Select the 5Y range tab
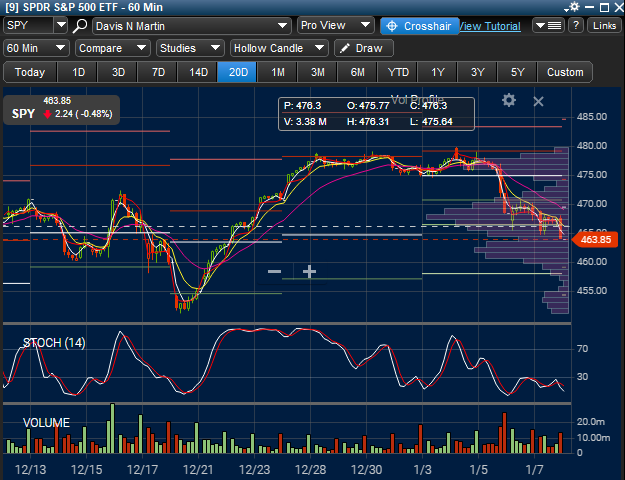Image resolution: width=625 pixels, height=480 pixels. [x=517, y=72]
